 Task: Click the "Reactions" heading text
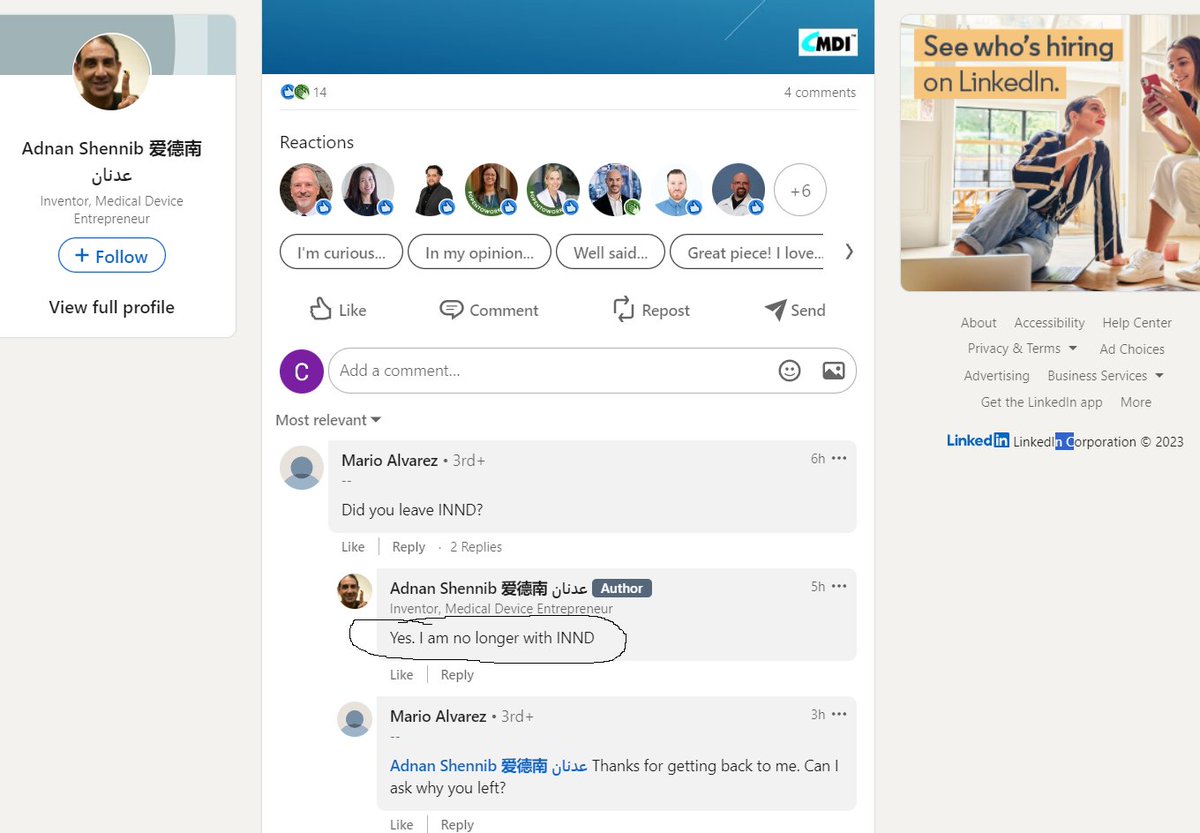pyautogui.click(x=317, y=142)
